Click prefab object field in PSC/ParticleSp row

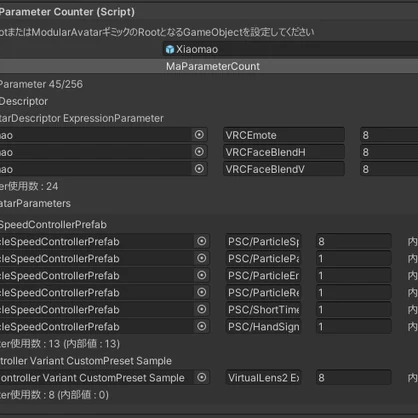coord(105,241)
